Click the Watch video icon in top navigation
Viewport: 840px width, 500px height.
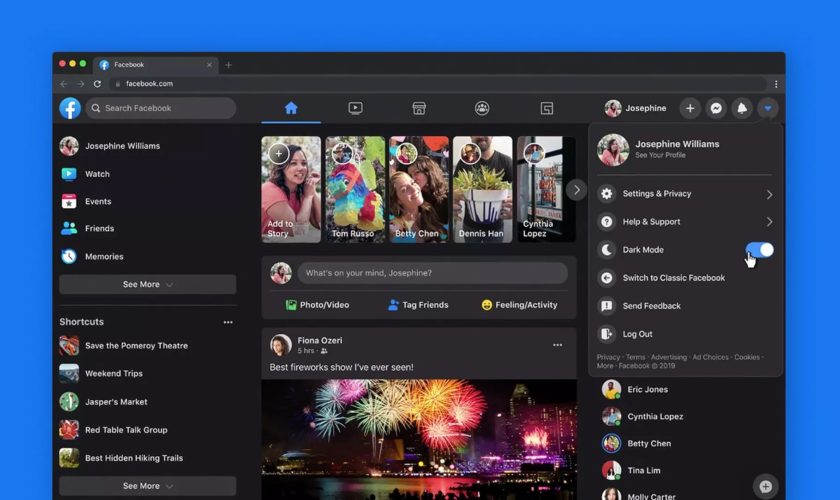pos(355,108)
